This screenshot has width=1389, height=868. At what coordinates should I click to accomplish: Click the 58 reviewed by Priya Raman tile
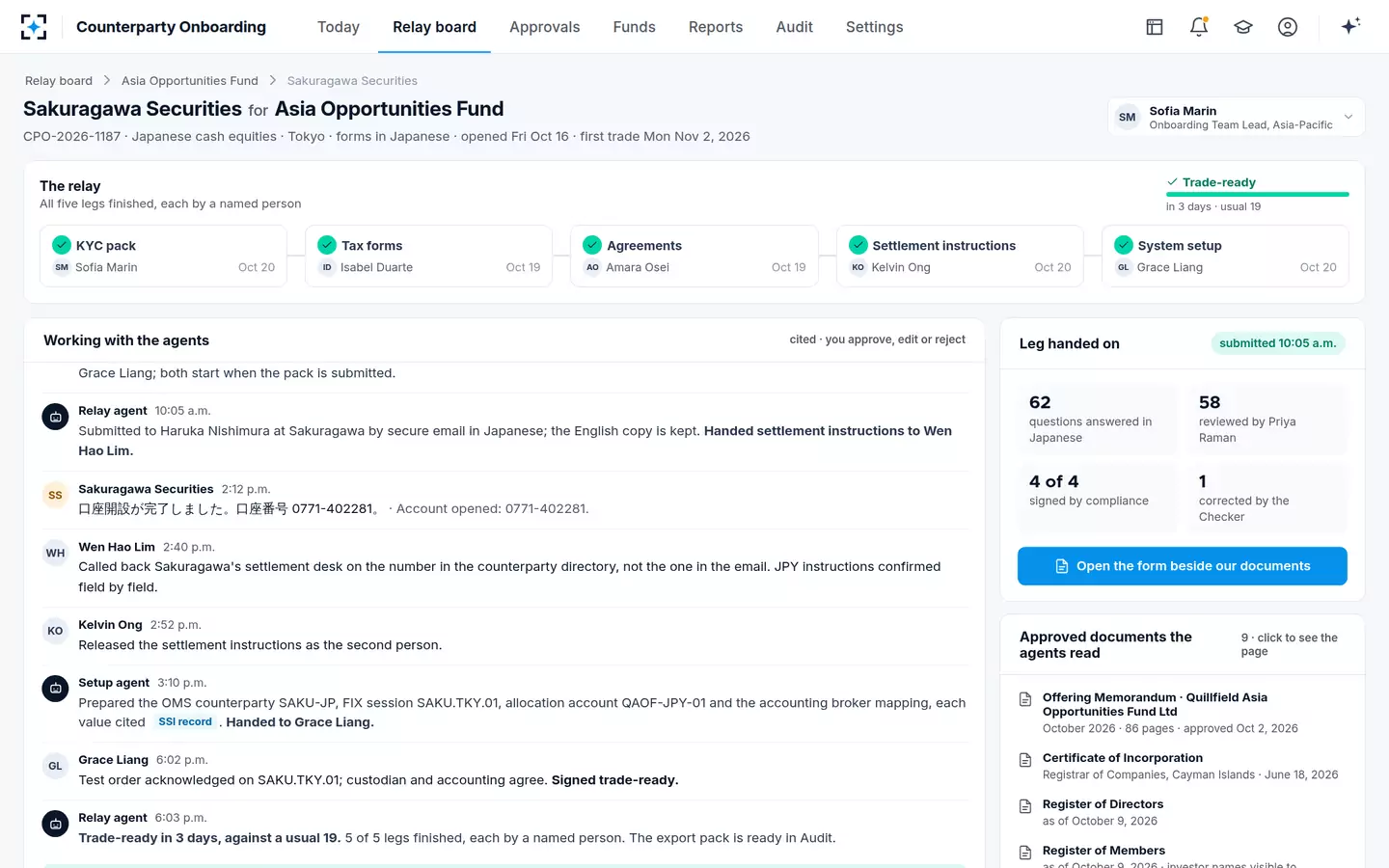point(1267,420)
